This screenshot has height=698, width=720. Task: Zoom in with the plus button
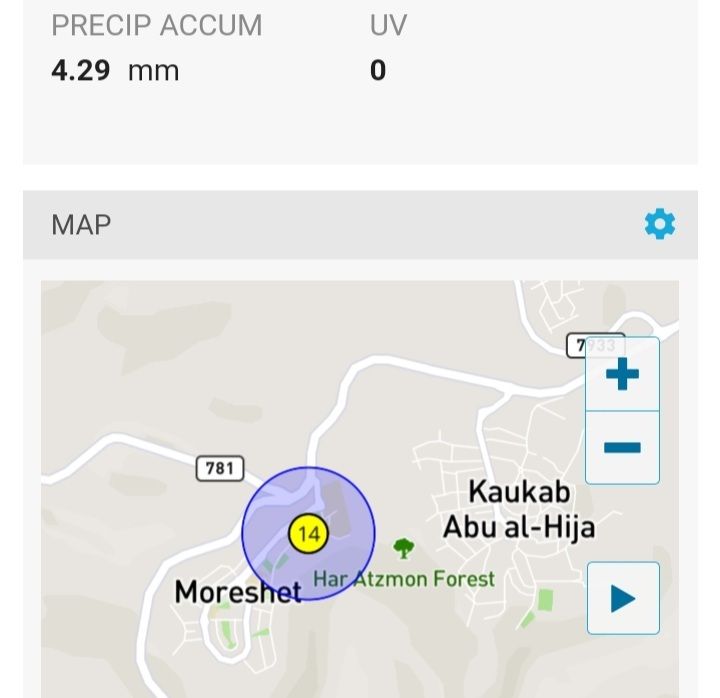pyautogui.click(x=622, y=375)
